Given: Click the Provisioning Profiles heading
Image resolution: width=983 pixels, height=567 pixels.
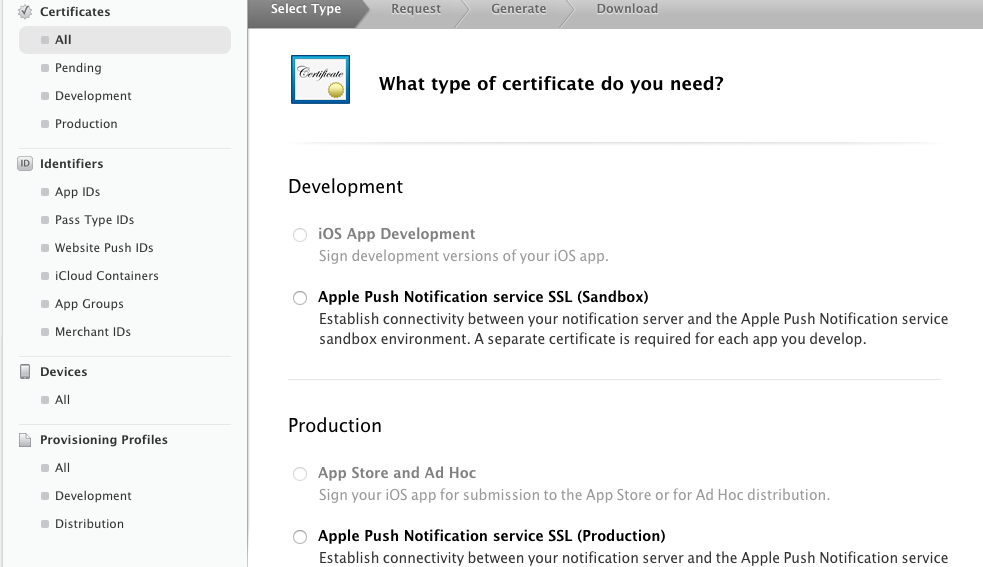Looking at the screenshot, I should pos(103,440).
